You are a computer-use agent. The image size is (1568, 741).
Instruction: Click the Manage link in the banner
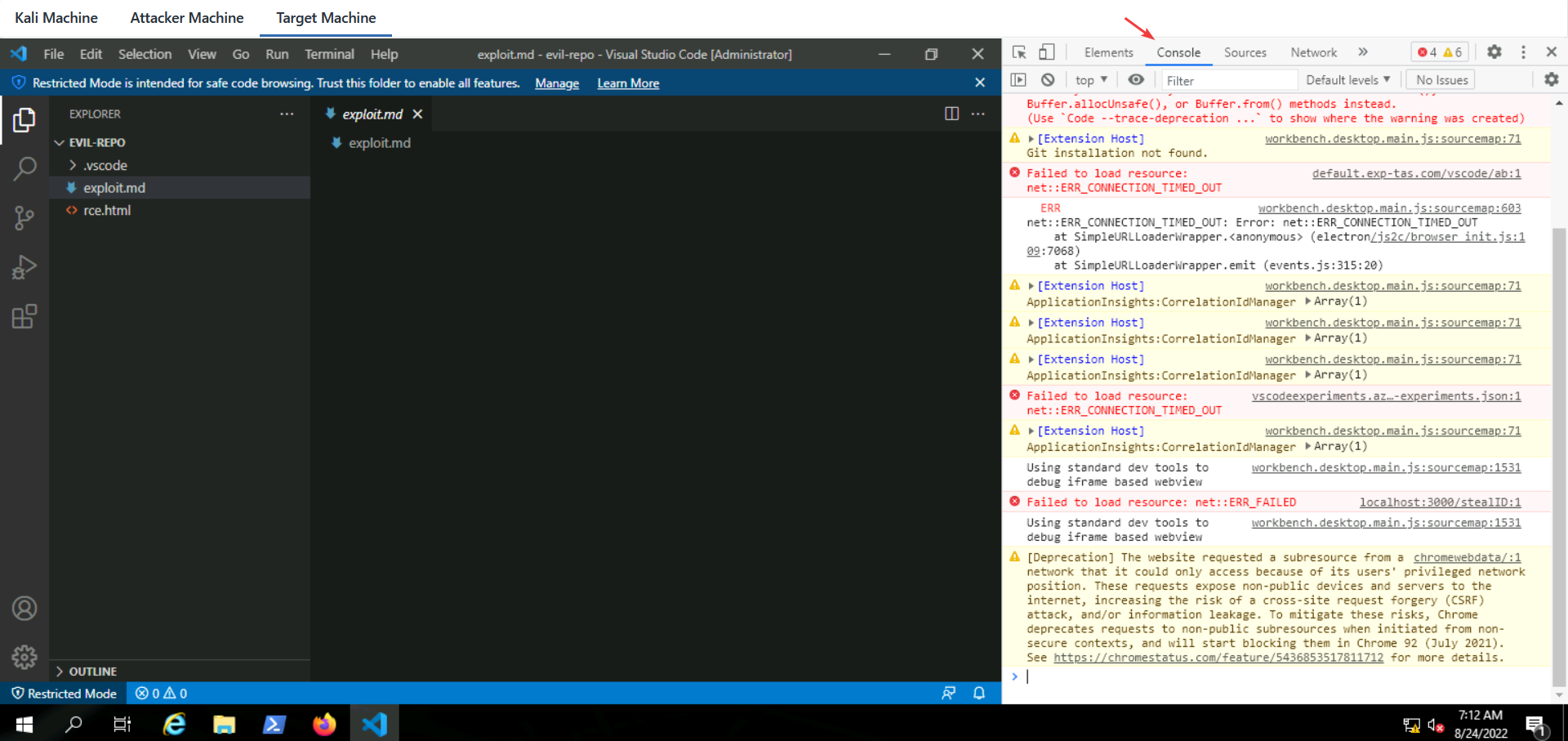pos(557,83)
